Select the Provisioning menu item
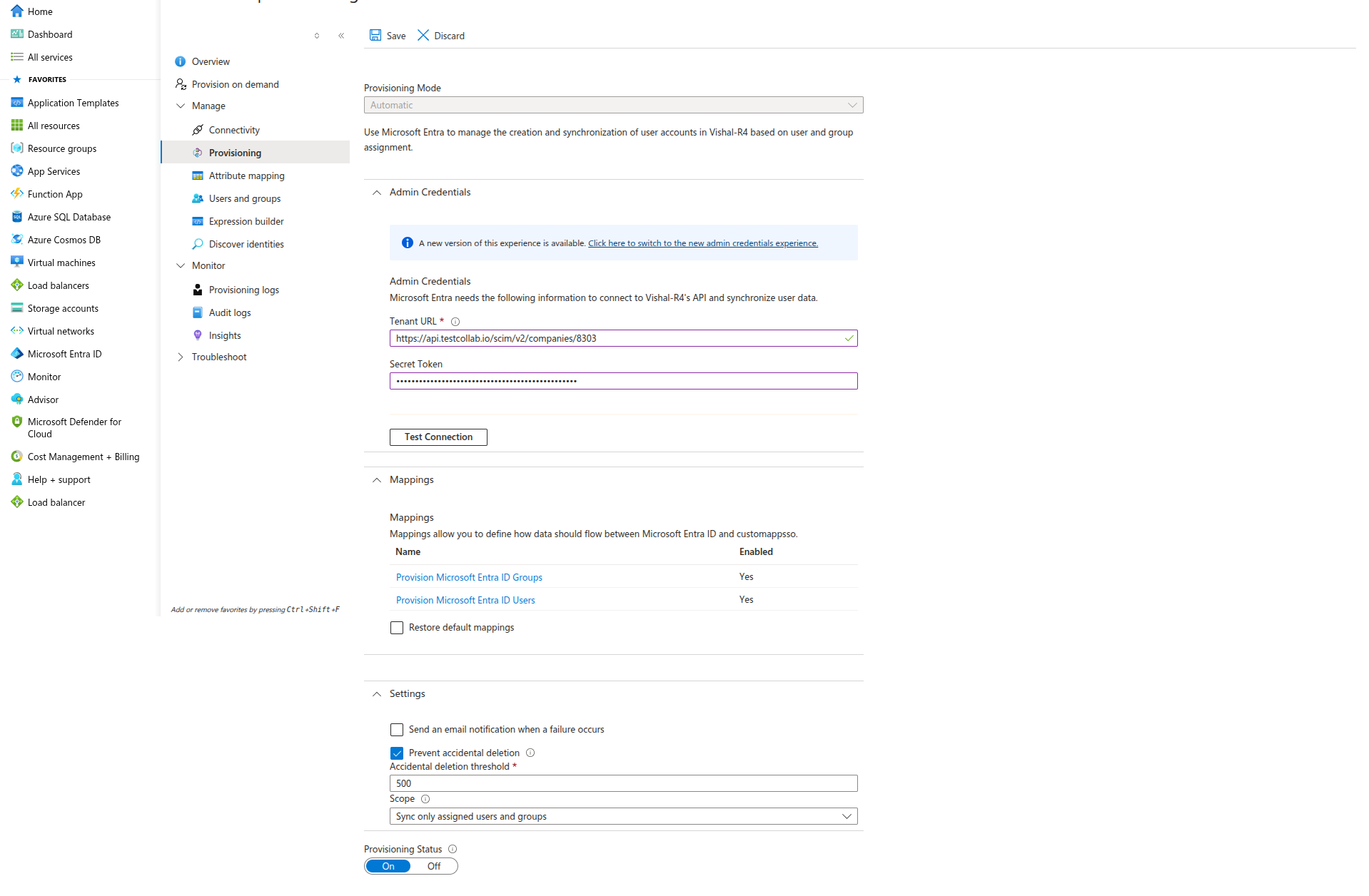The height and width of the screenshot is (896, 1369). point(256,153)
